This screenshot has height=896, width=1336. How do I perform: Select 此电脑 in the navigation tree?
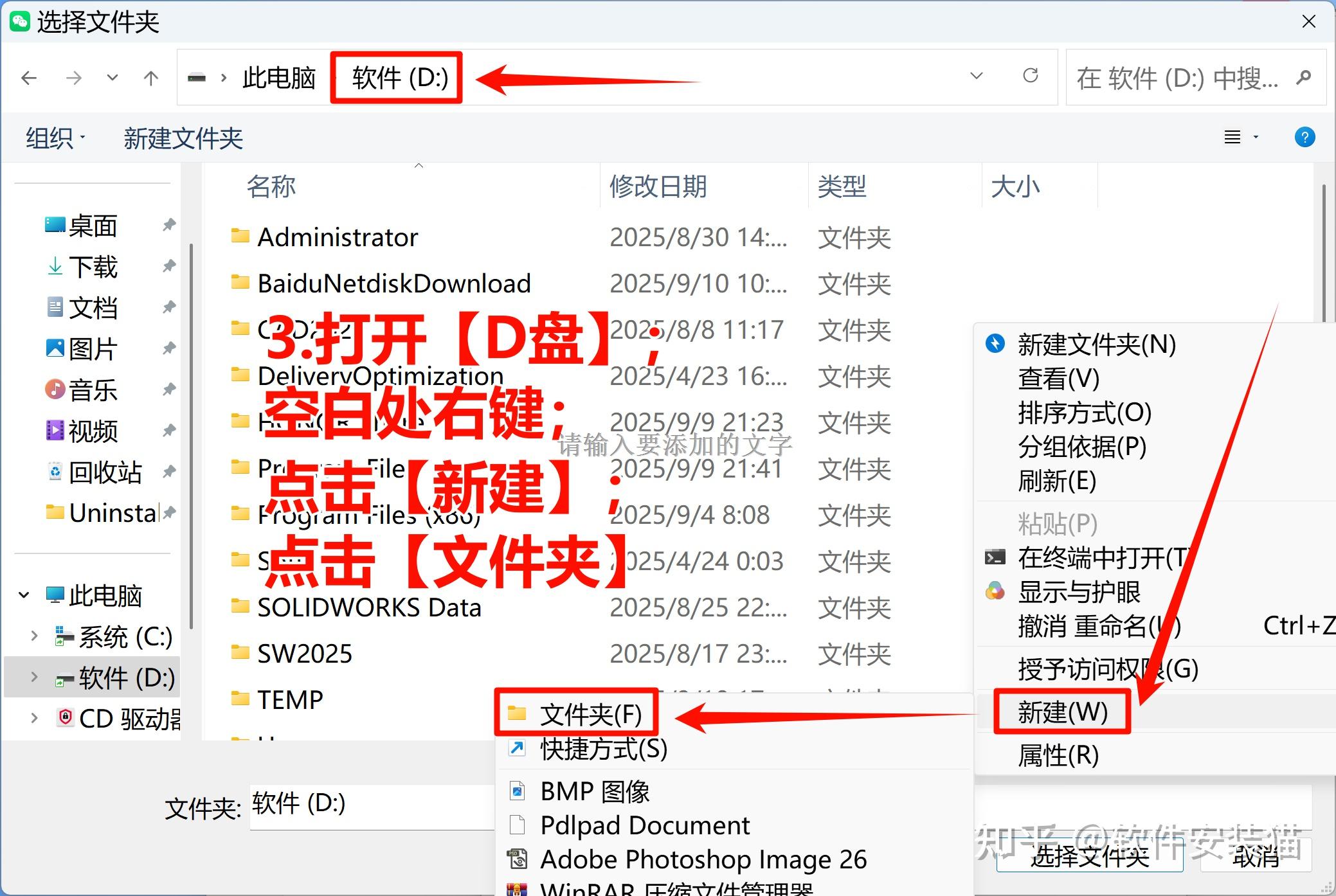click(x=93, y=596)
